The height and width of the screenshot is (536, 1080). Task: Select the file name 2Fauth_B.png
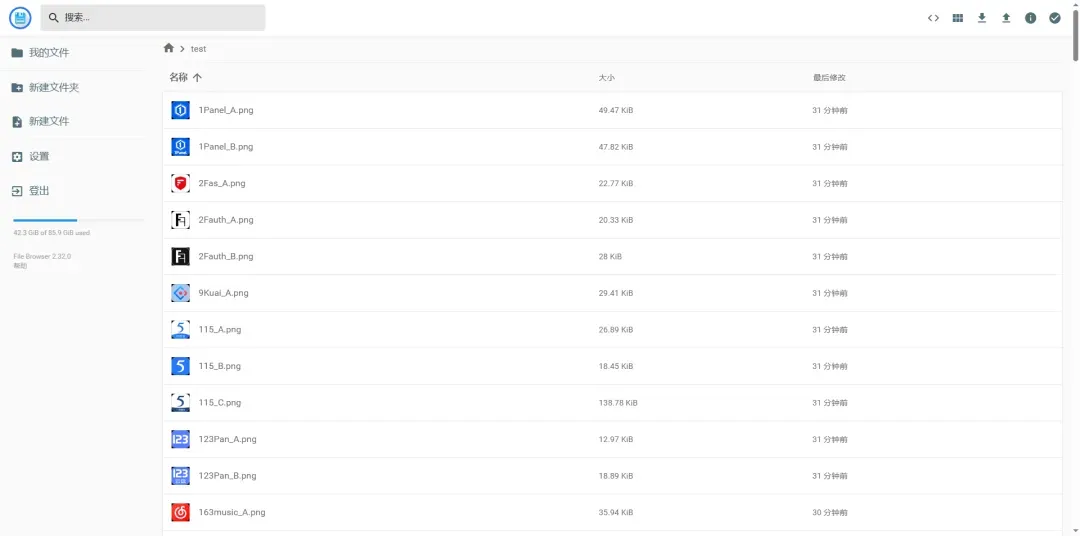tap(226, 256)
